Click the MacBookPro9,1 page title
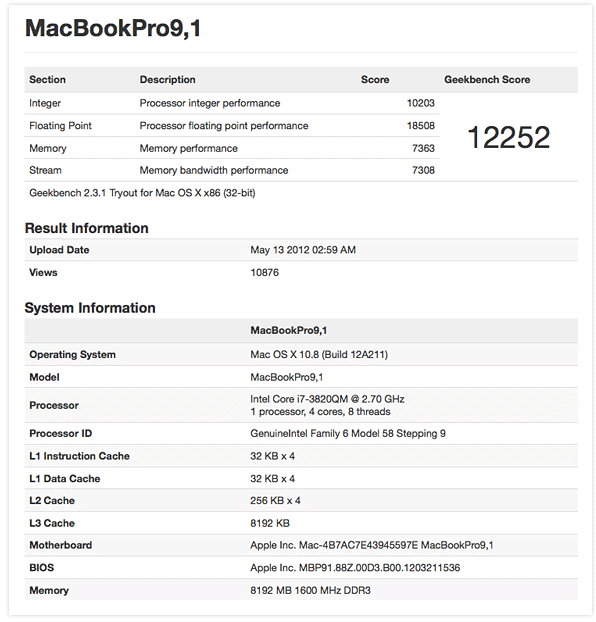The width and height of the screenshot is (596, 622). tap(113, 29)
